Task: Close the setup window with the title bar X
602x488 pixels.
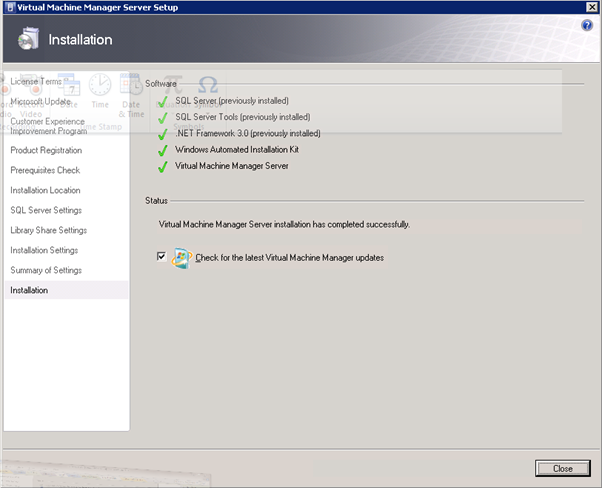Action: tap(592, 7)
